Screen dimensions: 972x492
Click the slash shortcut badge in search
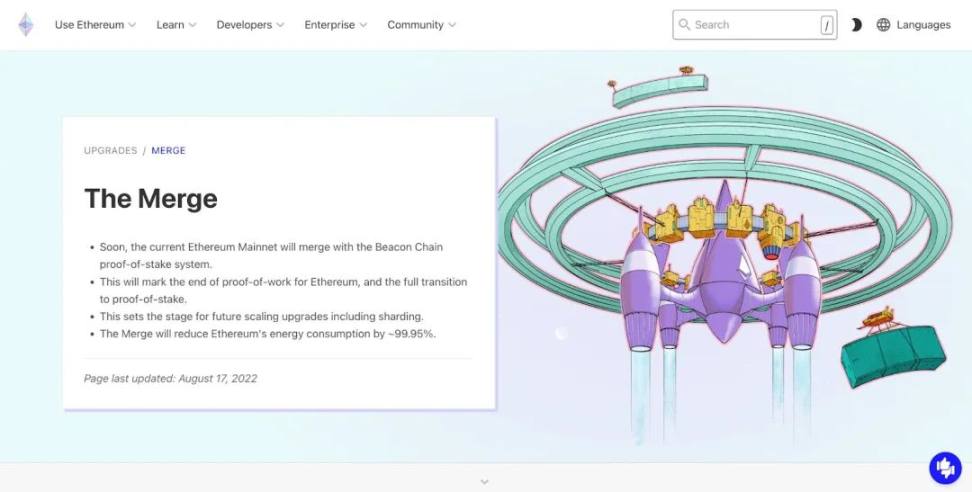(x=826, y=26)
